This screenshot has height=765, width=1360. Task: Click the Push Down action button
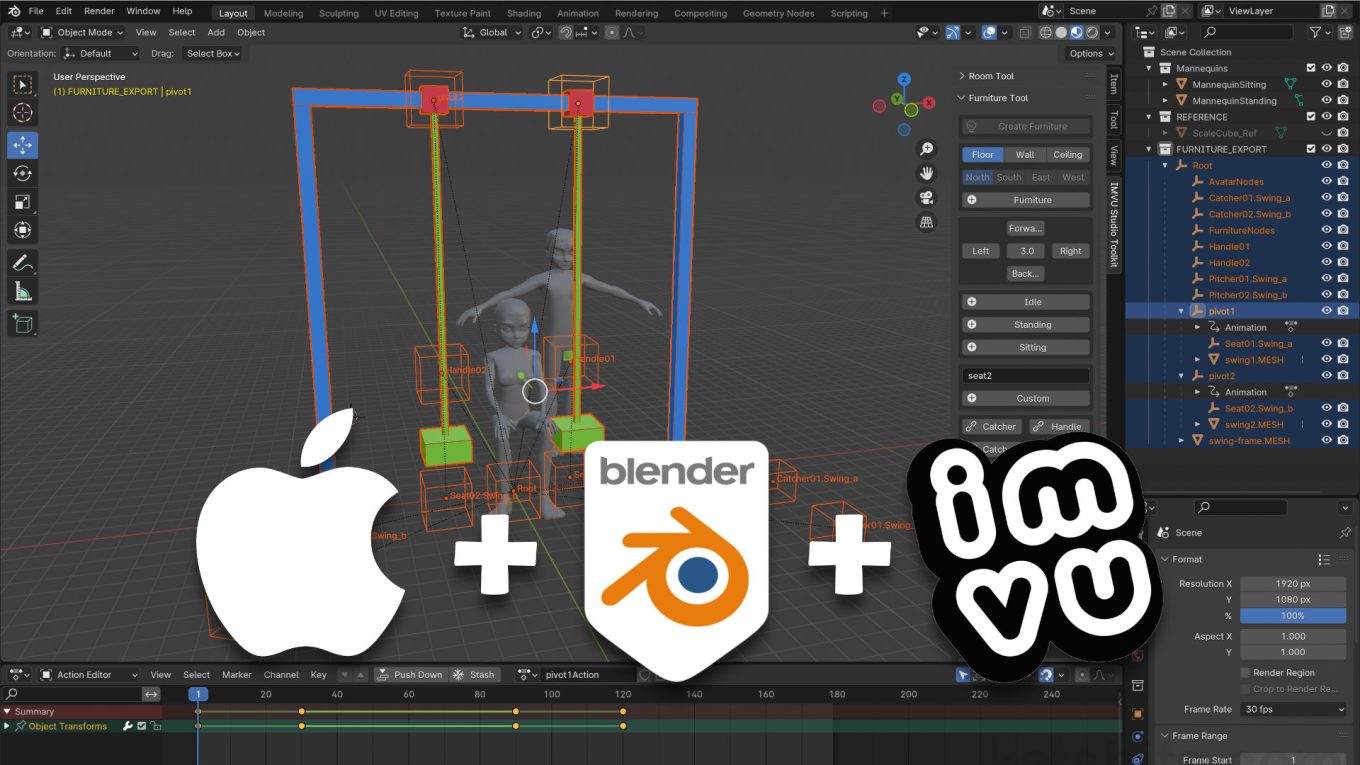409,674
